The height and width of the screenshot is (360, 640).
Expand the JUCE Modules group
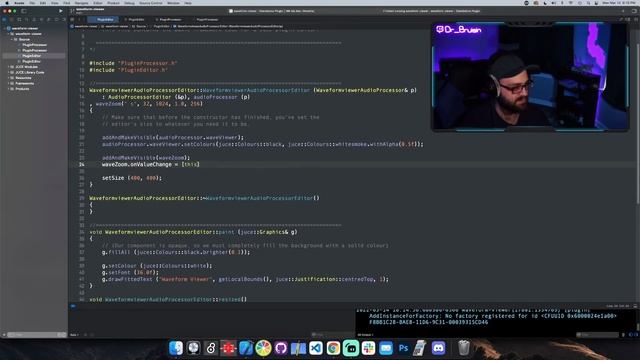(9, 67)
